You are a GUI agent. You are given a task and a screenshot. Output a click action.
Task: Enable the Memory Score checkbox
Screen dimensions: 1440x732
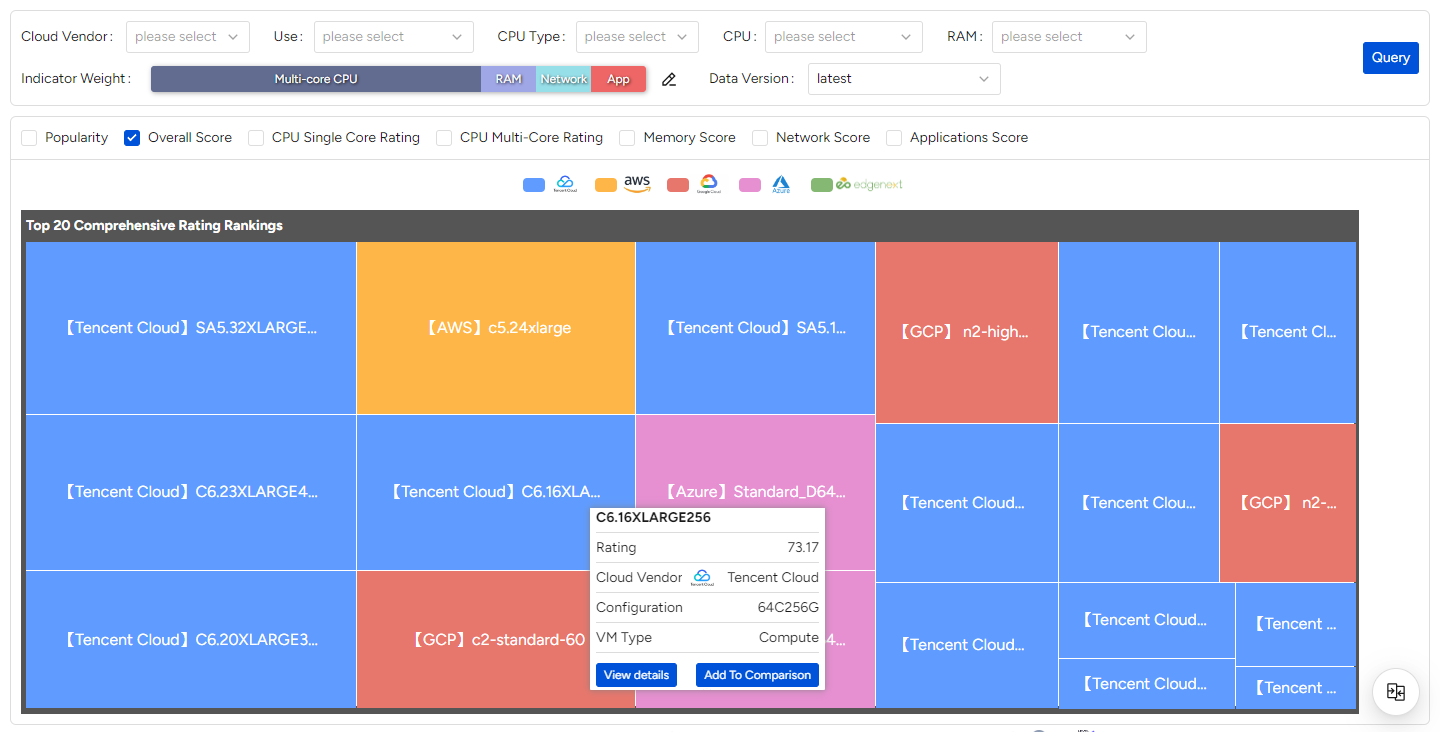pyautogui.click(x=627, y=138)
